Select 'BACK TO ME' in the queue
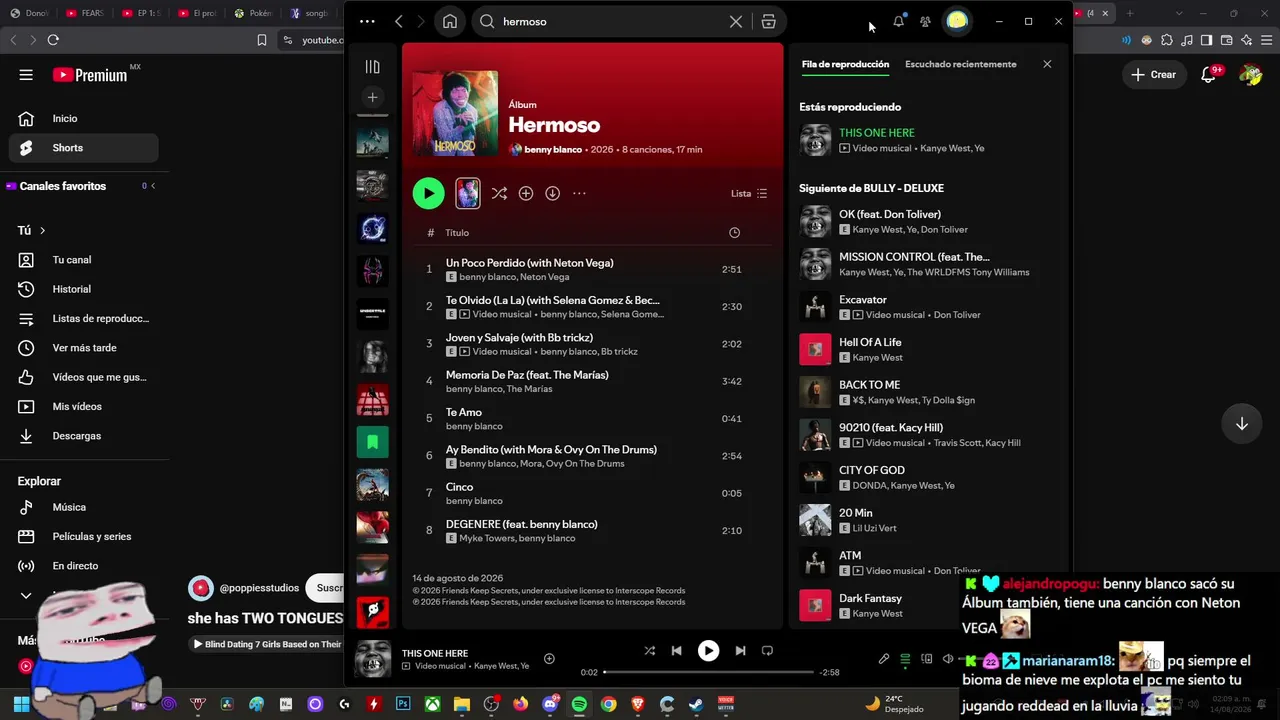This screenshot has height=720, width=1280. (928, 392)
